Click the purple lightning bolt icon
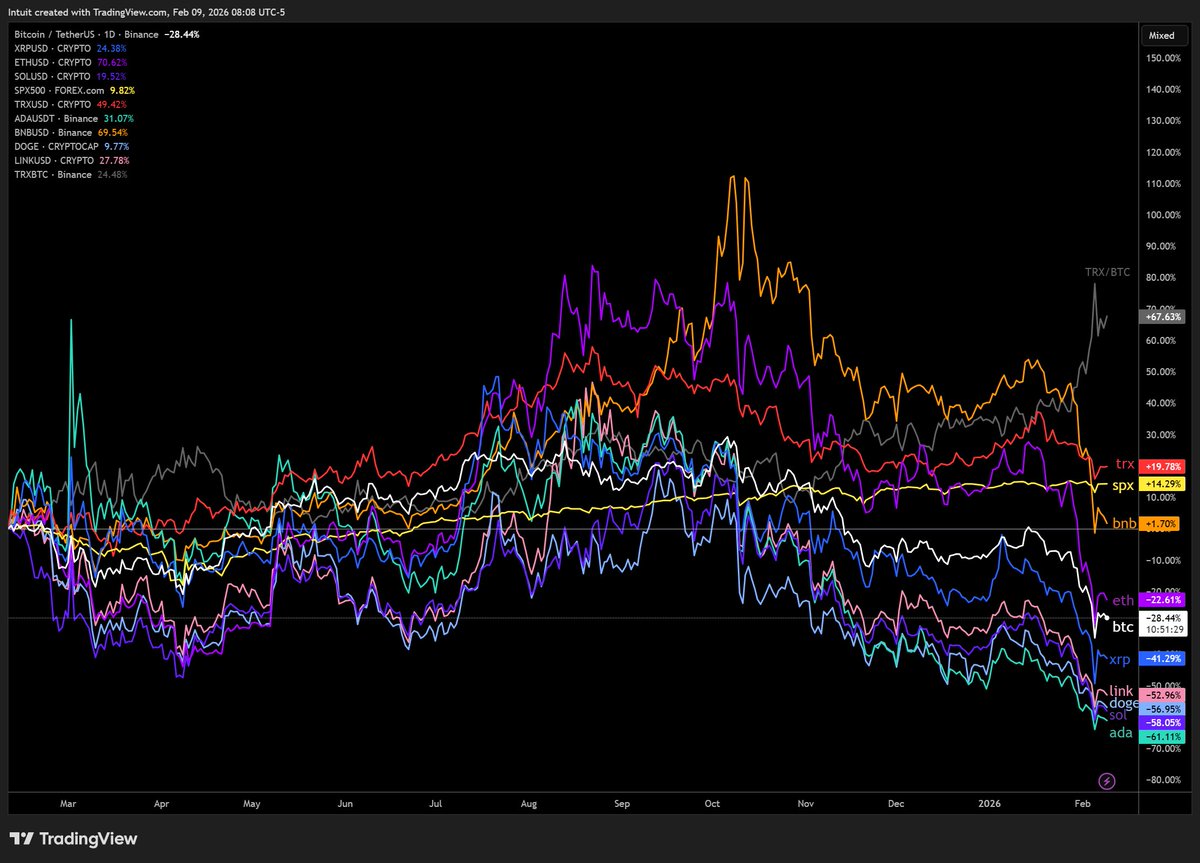The image size is (1200, 863). click(x=1107, y=780)
